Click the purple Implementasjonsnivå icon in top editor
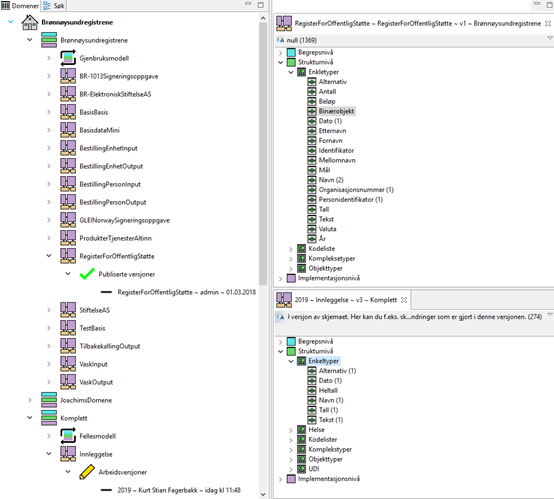 [x=291, y=278]
